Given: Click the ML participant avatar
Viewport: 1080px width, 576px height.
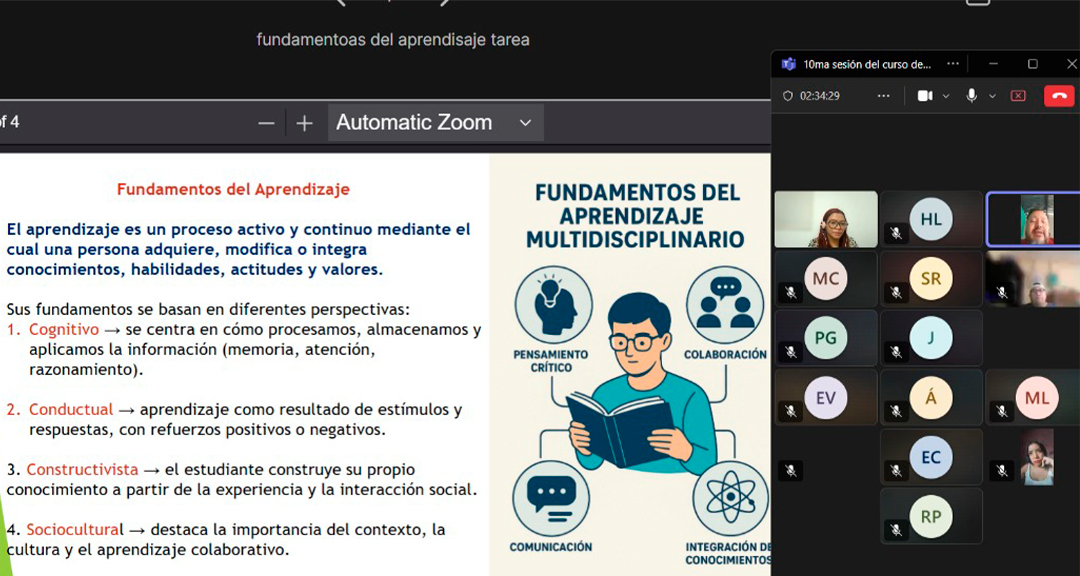Looking at the screenshot, I should [1037, 398].
